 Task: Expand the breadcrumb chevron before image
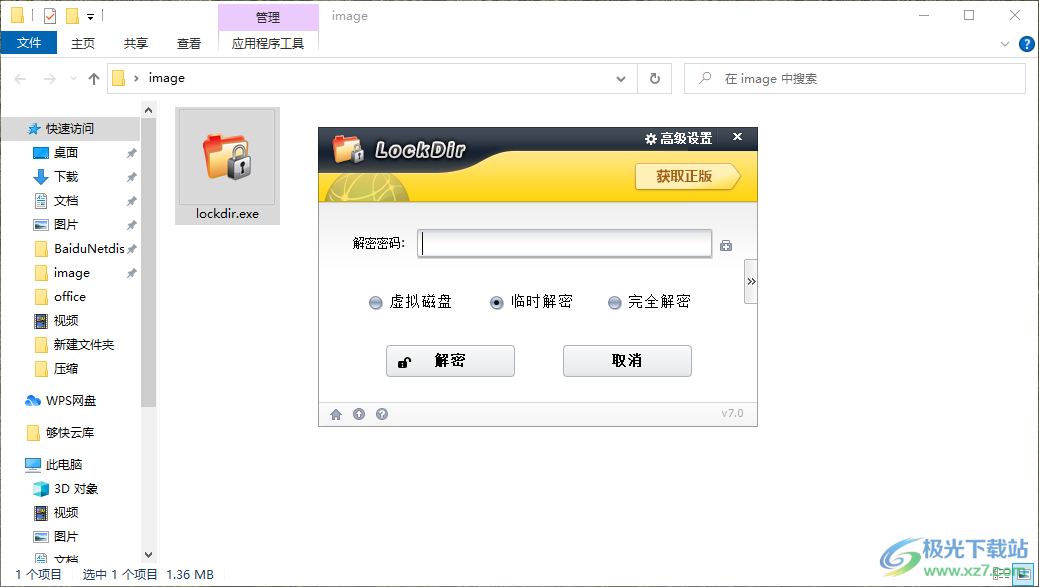click(136, 78)
